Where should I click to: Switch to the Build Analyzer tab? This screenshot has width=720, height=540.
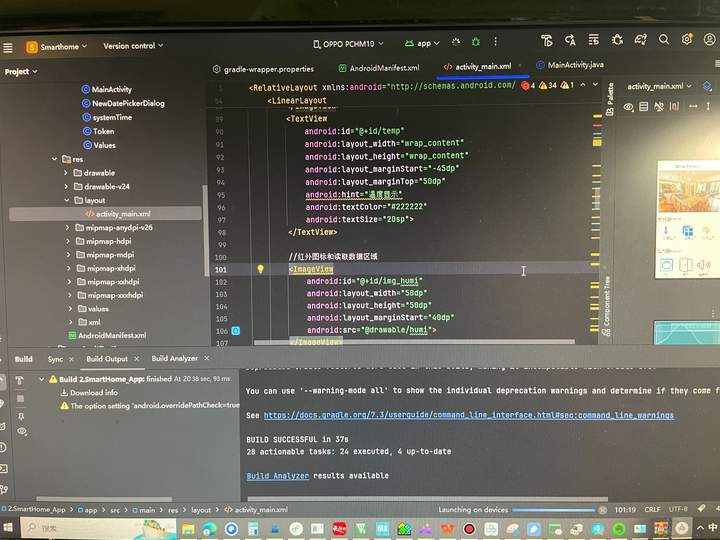point(174,358)
